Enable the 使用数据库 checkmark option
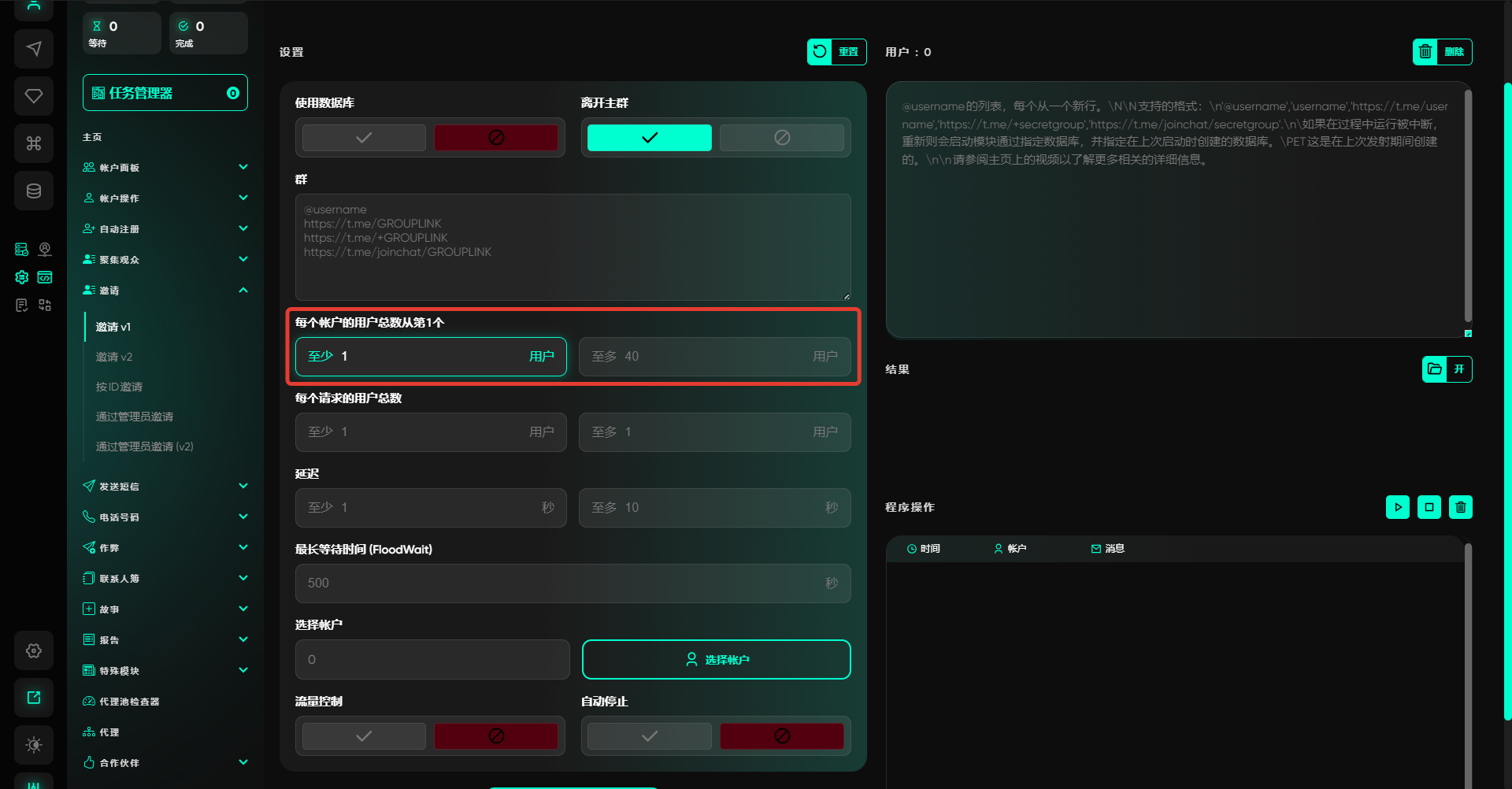 [364, 138]
